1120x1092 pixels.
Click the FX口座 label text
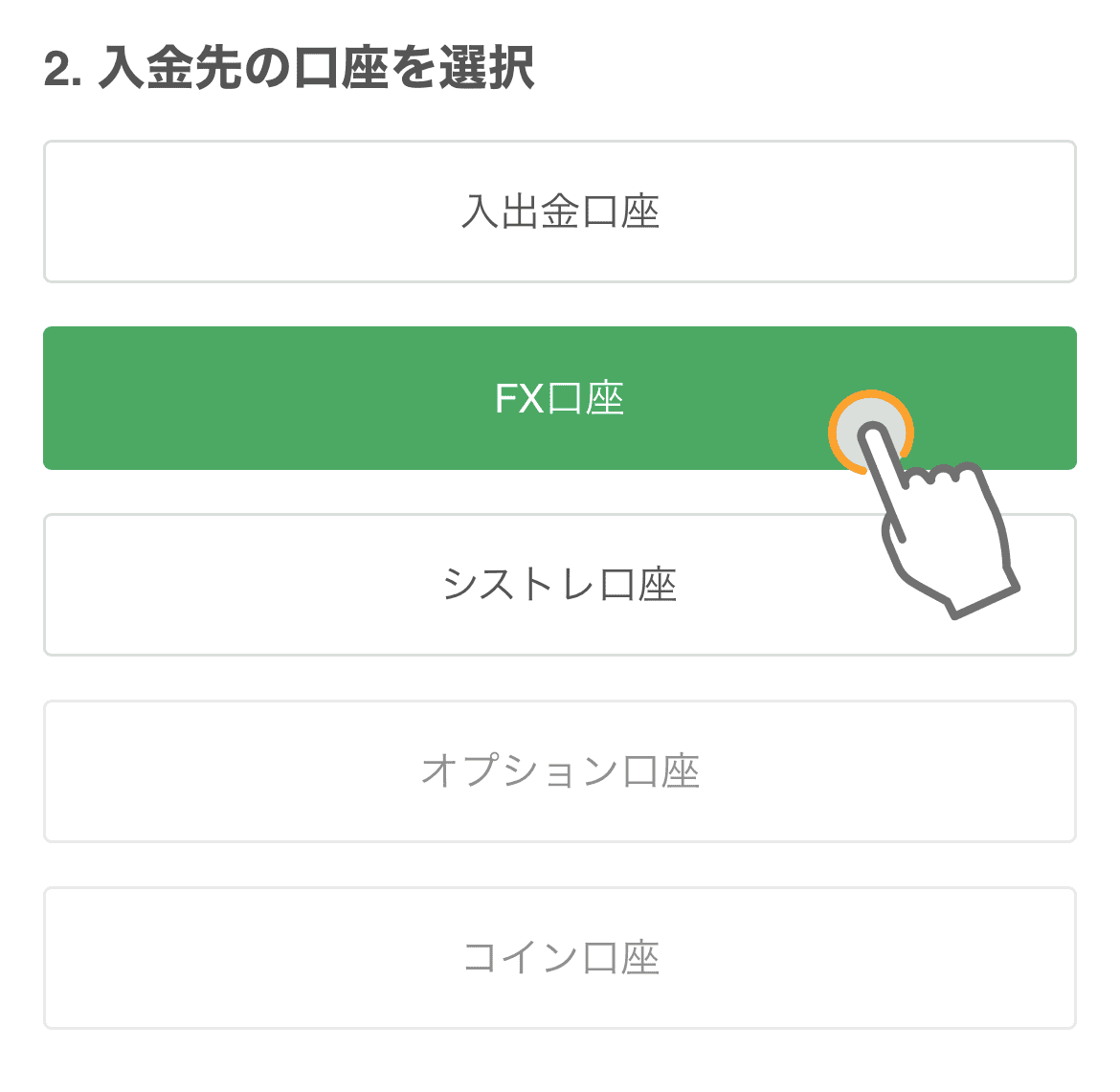point(559,398)
